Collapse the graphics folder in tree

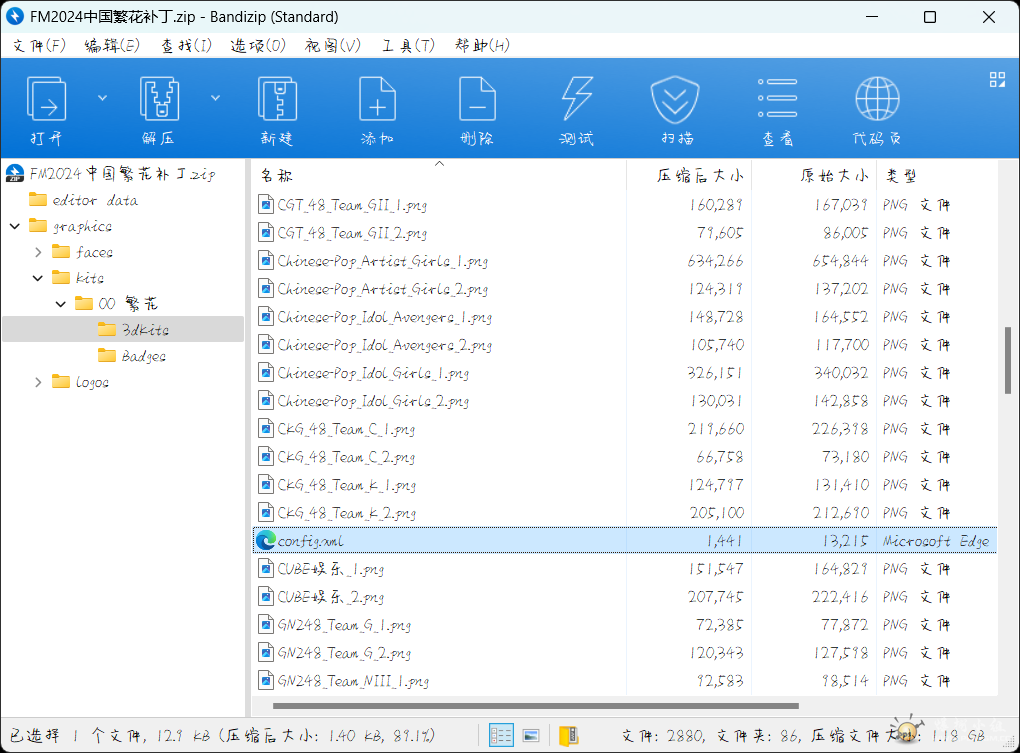[x=15, y=226]
